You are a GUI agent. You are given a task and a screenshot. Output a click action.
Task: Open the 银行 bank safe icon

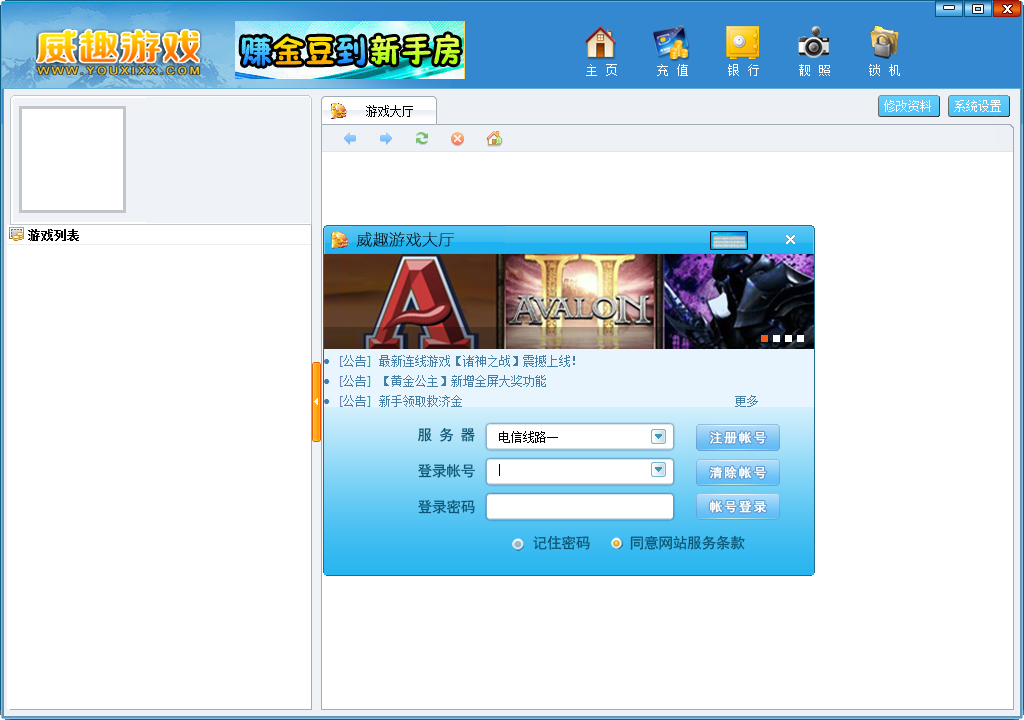(x=743, y=52)
